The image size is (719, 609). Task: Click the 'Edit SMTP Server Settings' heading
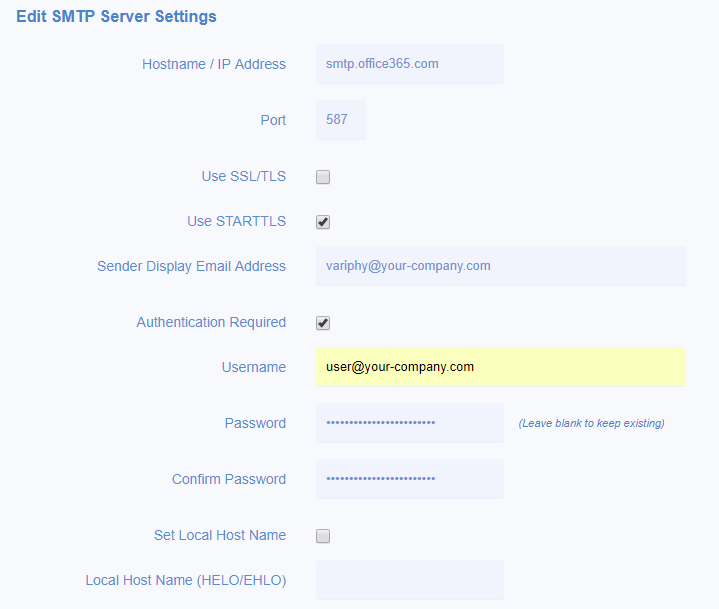pyautogui.click(x=116, y=17)
